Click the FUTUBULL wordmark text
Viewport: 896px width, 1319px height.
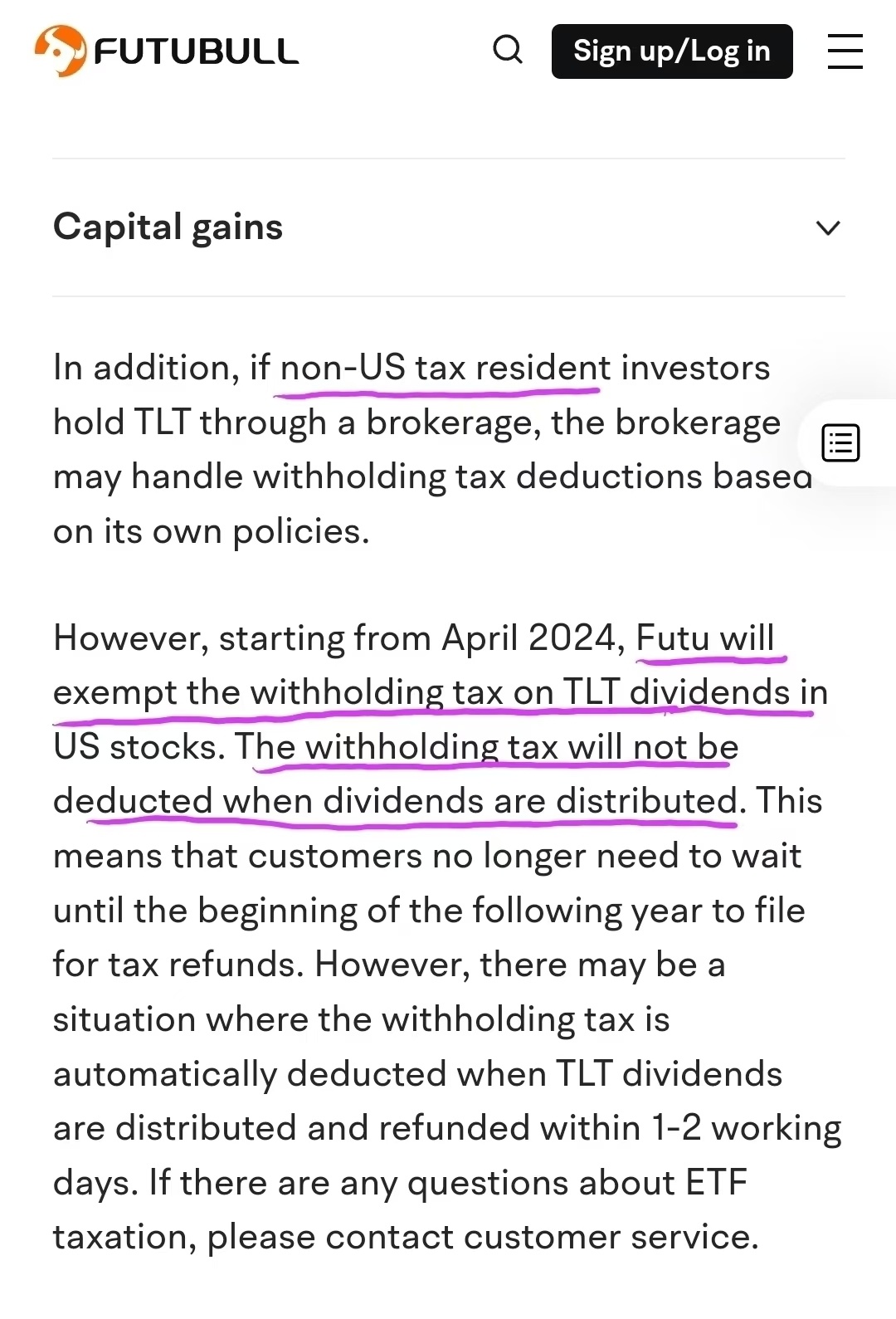point(196,51)
